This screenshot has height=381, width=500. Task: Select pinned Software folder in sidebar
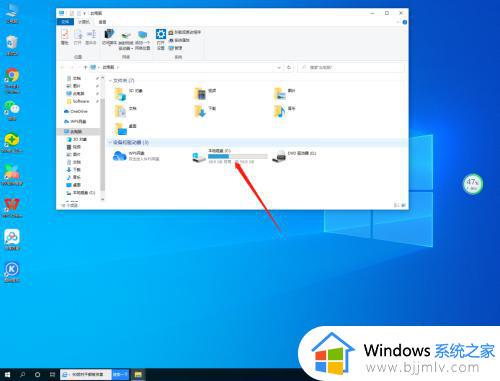[x=78, y=101]
